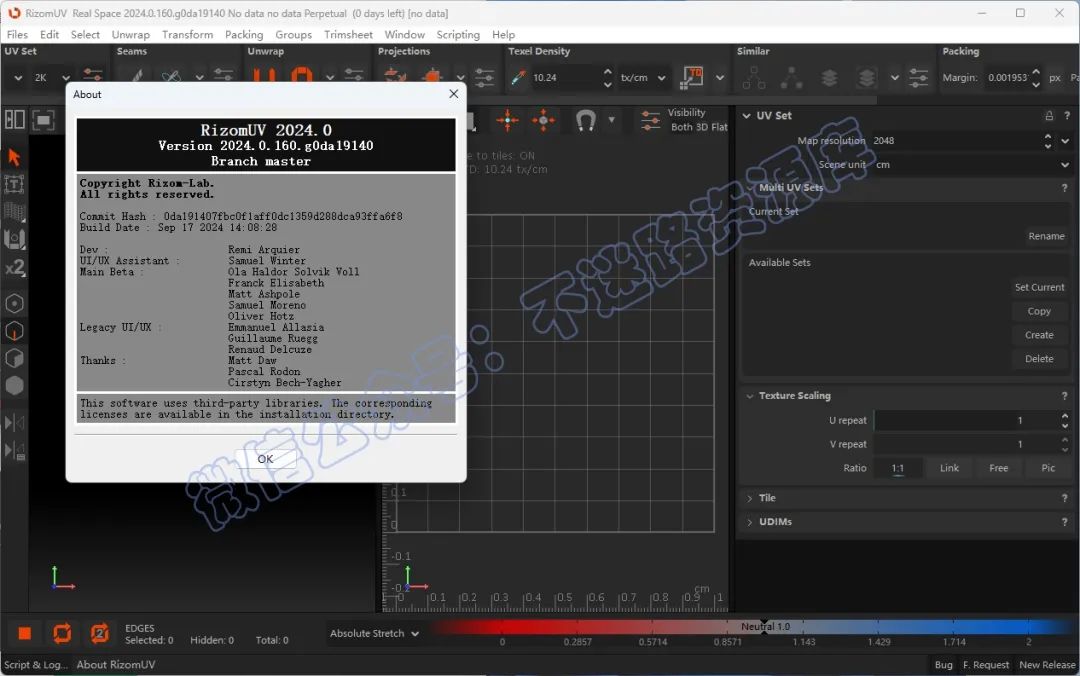Select the text transform tool in left toolbar

click(14, 184)
